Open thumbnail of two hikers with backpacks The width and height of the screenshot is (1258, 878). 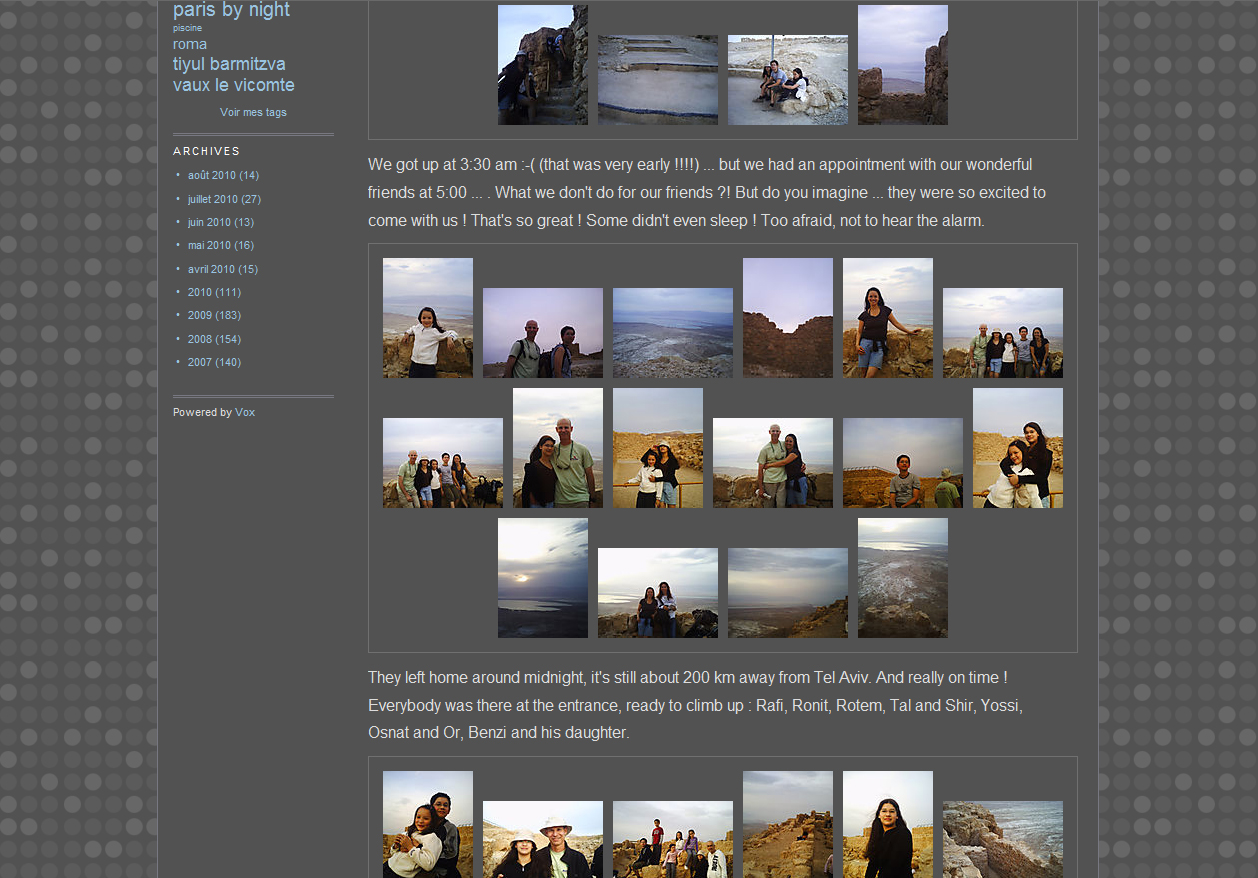pos(542,333)
